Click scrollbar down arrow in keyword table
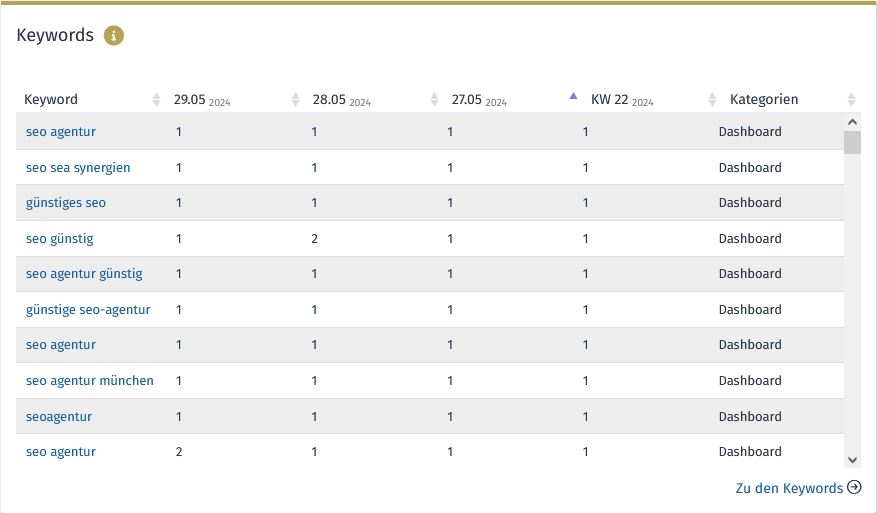 coord(852,460)
